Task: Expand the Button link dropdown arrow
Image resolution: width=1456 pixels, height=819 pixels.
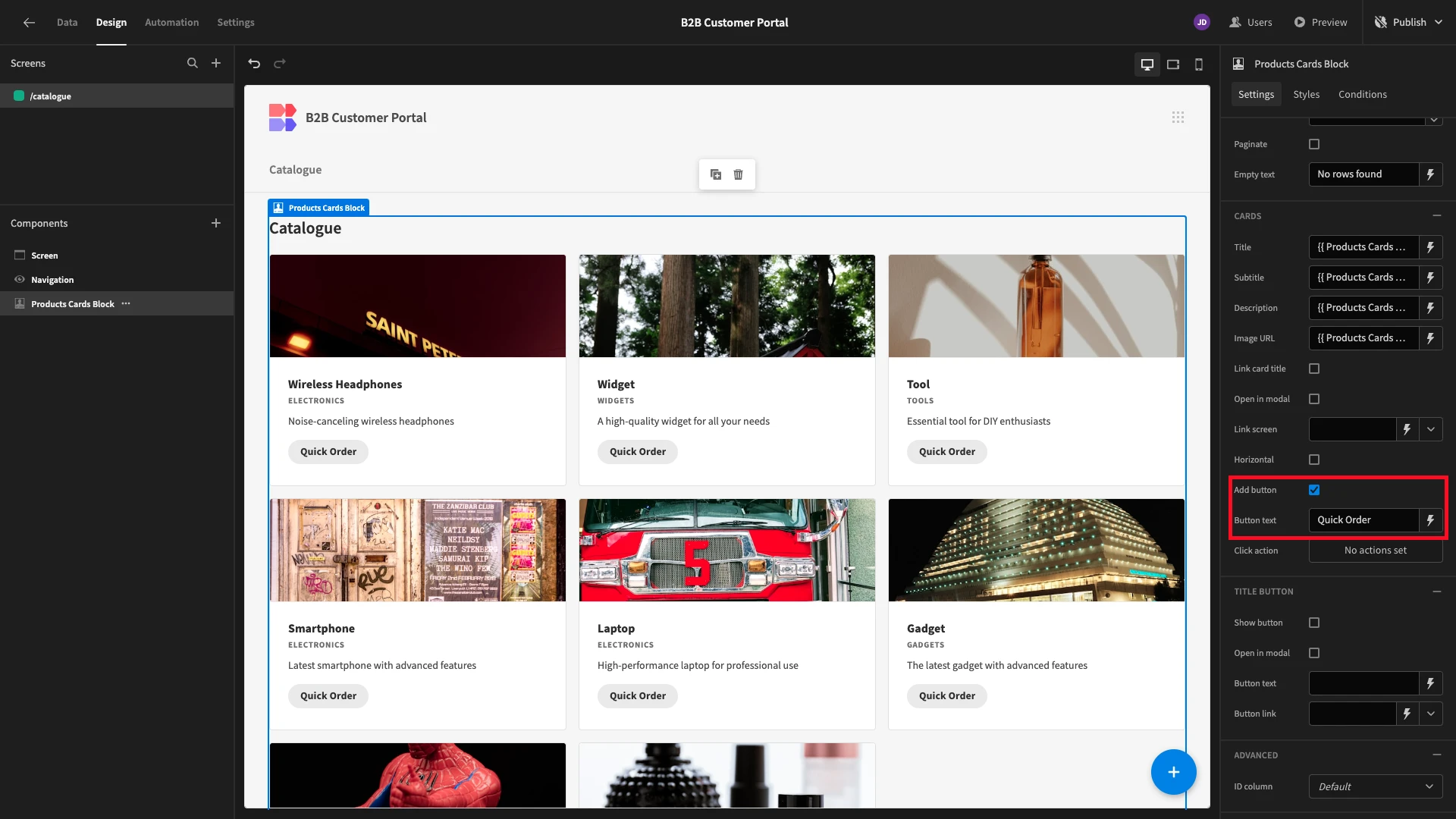Action: pyautogui.click(x=1431, y=714)
